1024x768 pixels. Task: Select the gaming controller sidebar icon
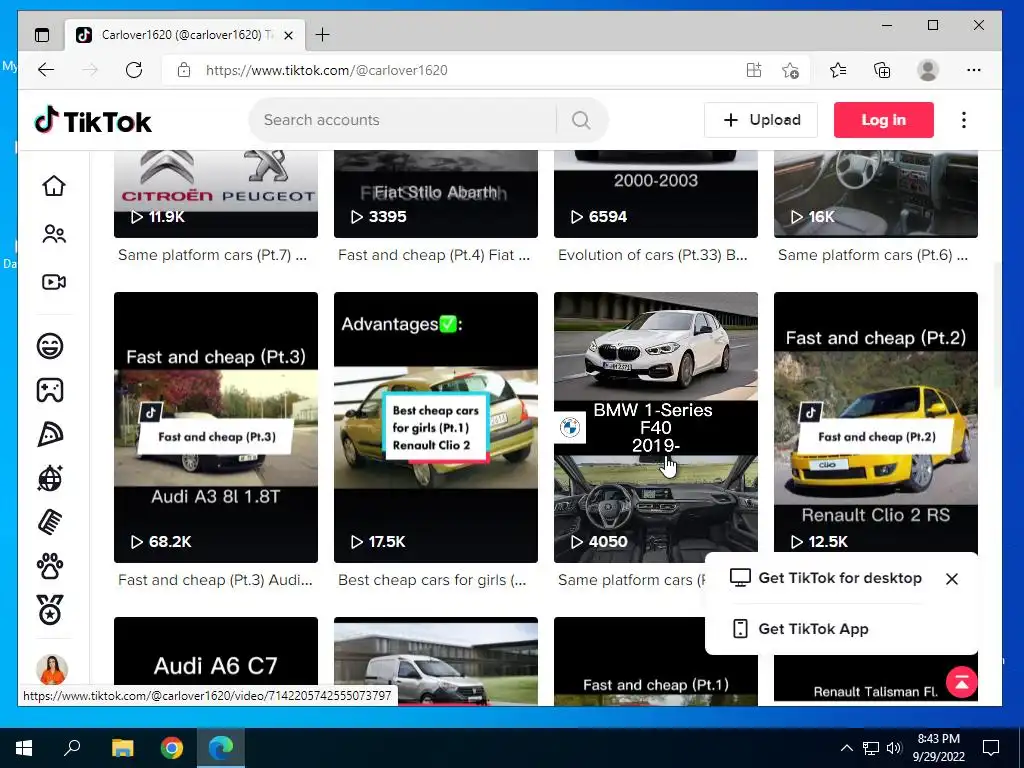[50, 390]
